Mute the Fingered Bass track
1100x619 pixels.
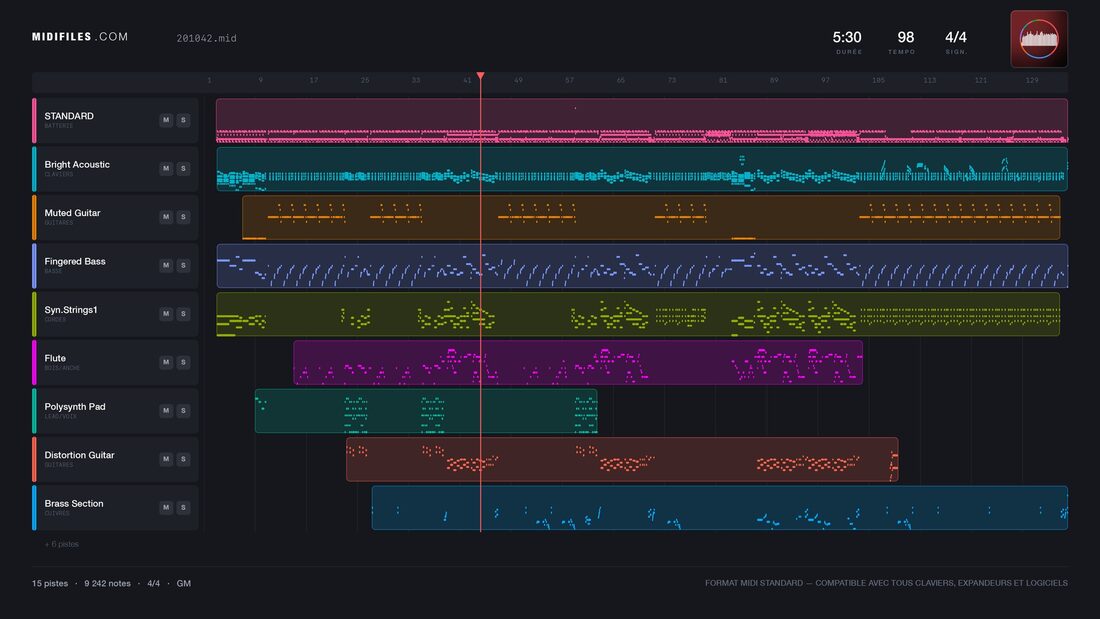(x=166, y=265)
